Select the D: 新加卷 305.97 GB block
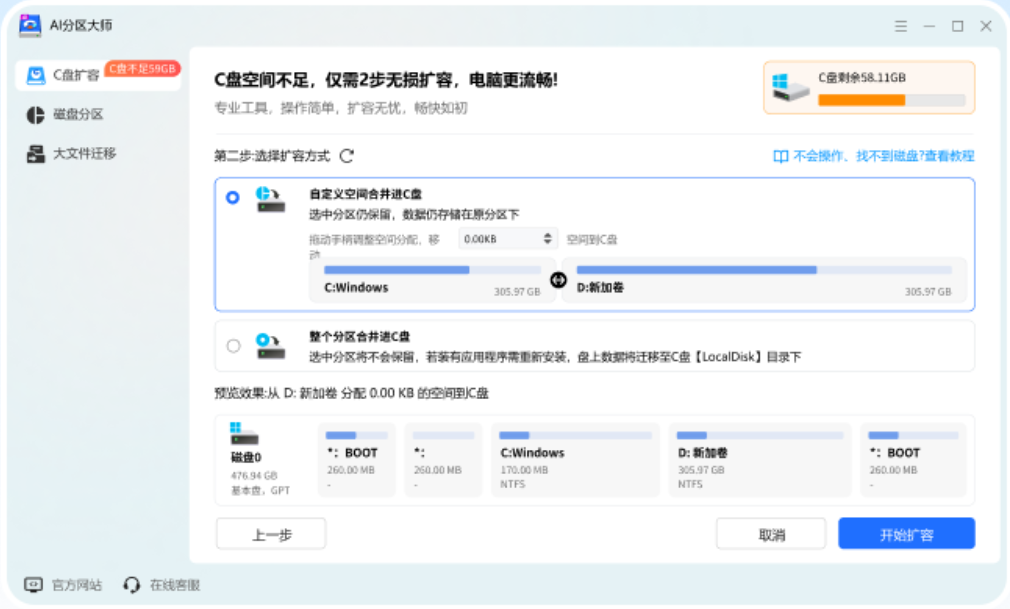This screenshot has width=1010, height=609. pyautogui.click(x=760, y=459)
